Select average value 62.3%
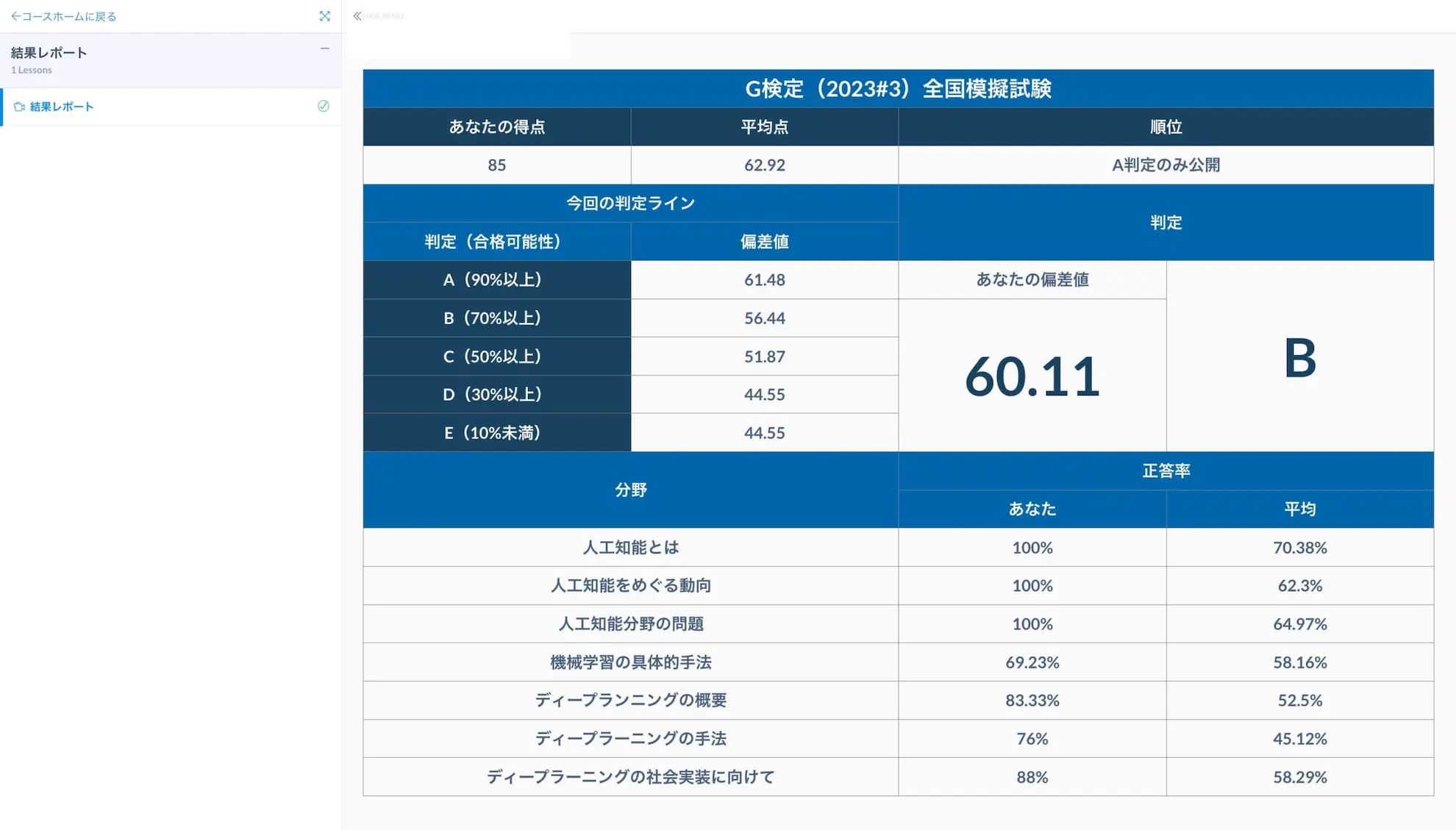 tap(1300, 585)
